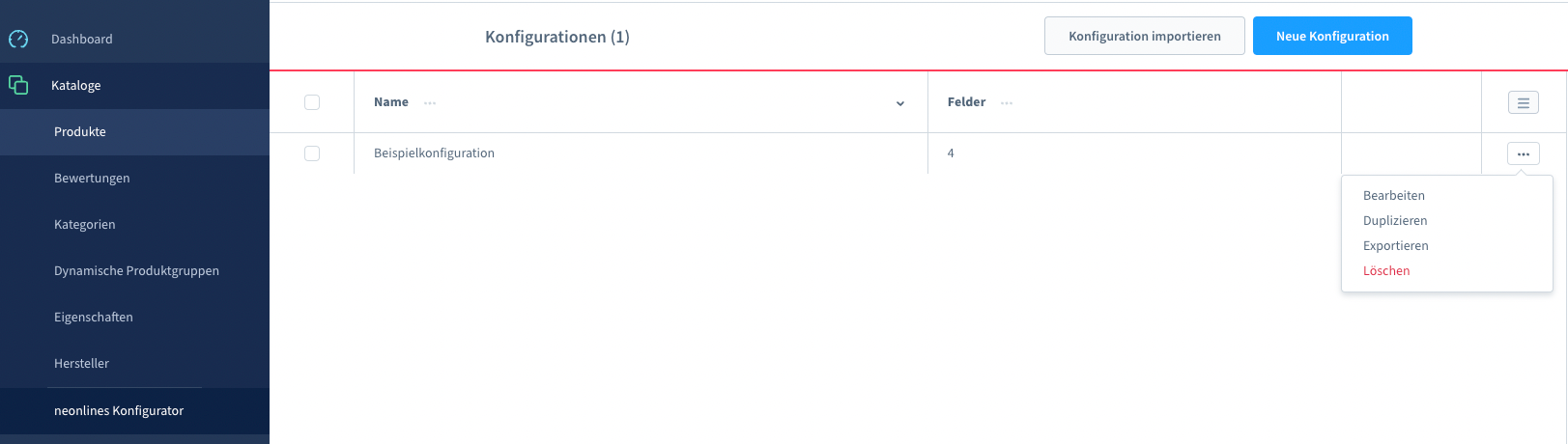
Task: Open row actions three-dot button
Action: [1523, 153]
